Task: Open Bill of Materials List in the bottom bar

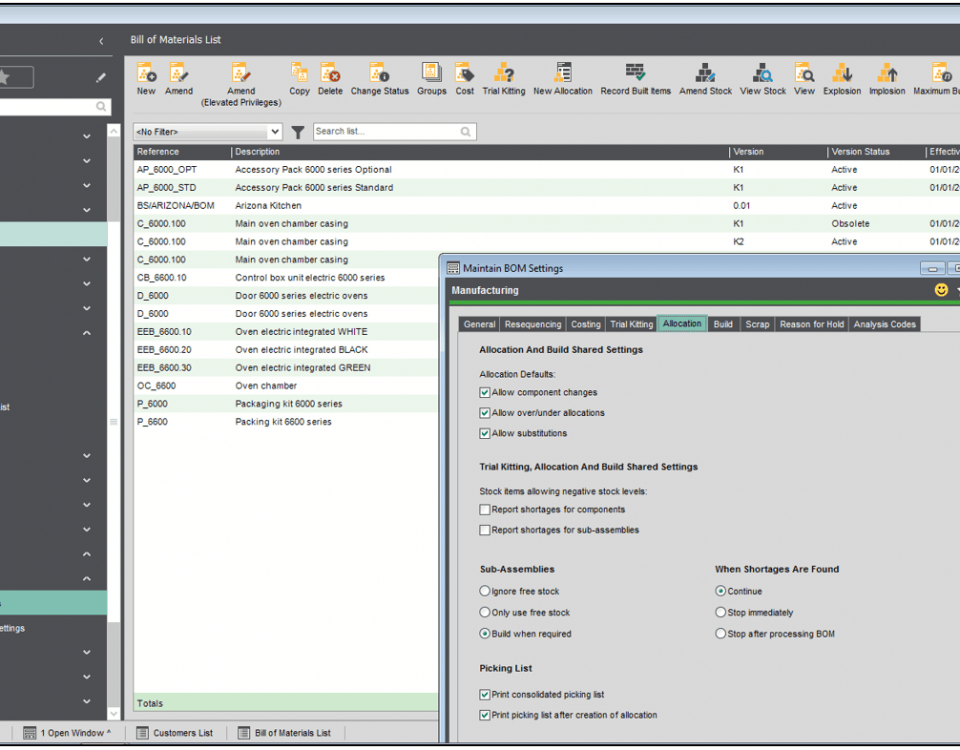Action: 285,733
